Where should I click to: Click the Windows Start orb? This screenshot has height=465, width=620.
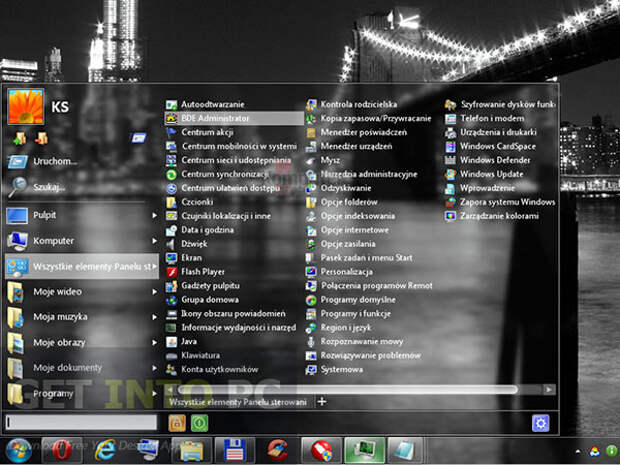[19, 451]
